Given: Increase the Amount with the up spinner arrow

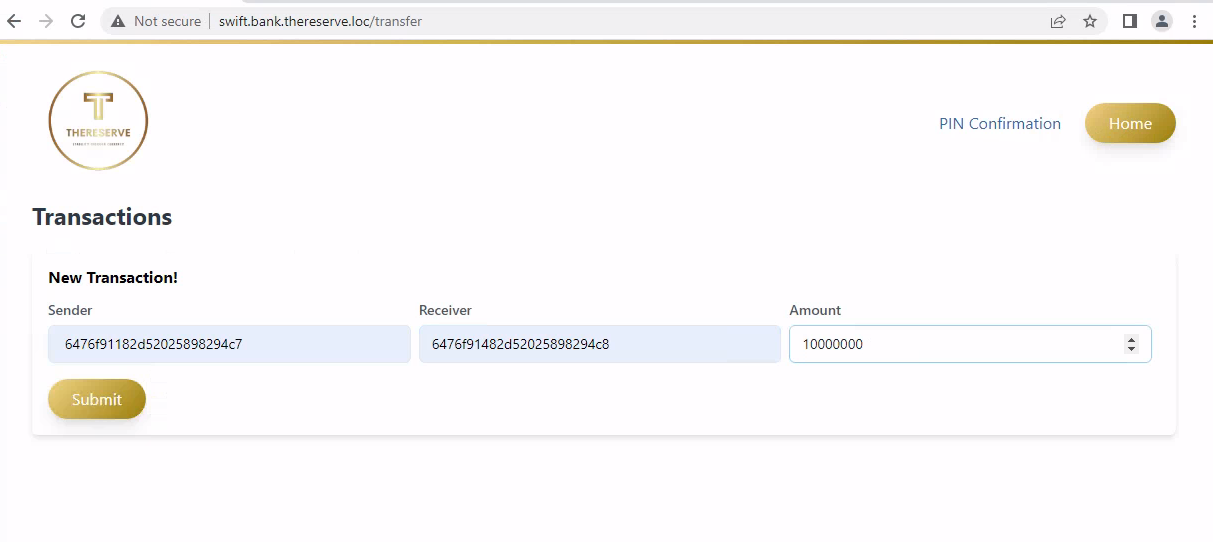Looking at the screenshot, I should click(1132, 340).
